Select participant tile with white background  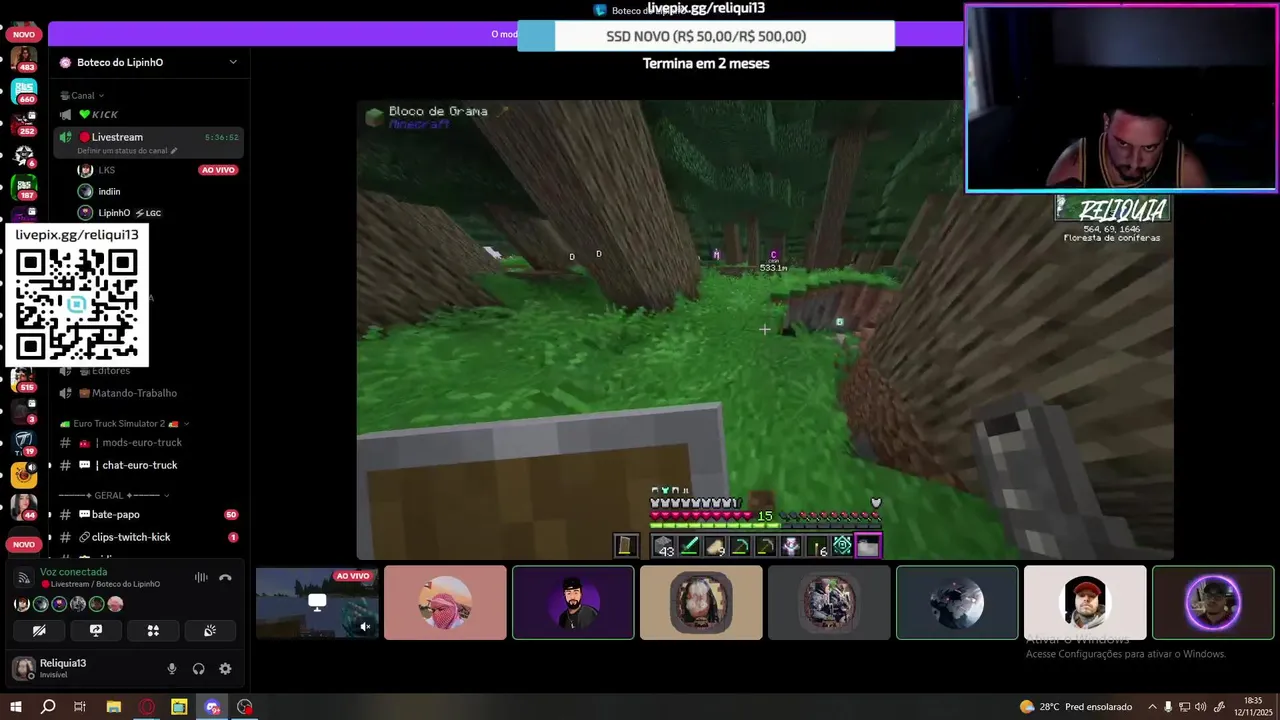1085,603
